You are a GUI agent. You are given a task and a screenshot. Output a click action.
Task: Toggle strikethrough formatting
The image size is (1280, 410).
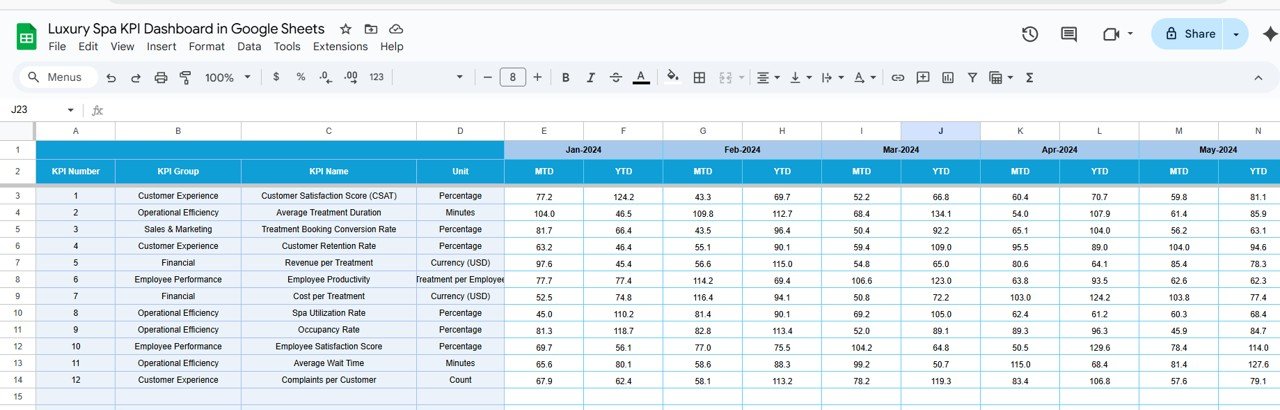[x=616, y=77]
